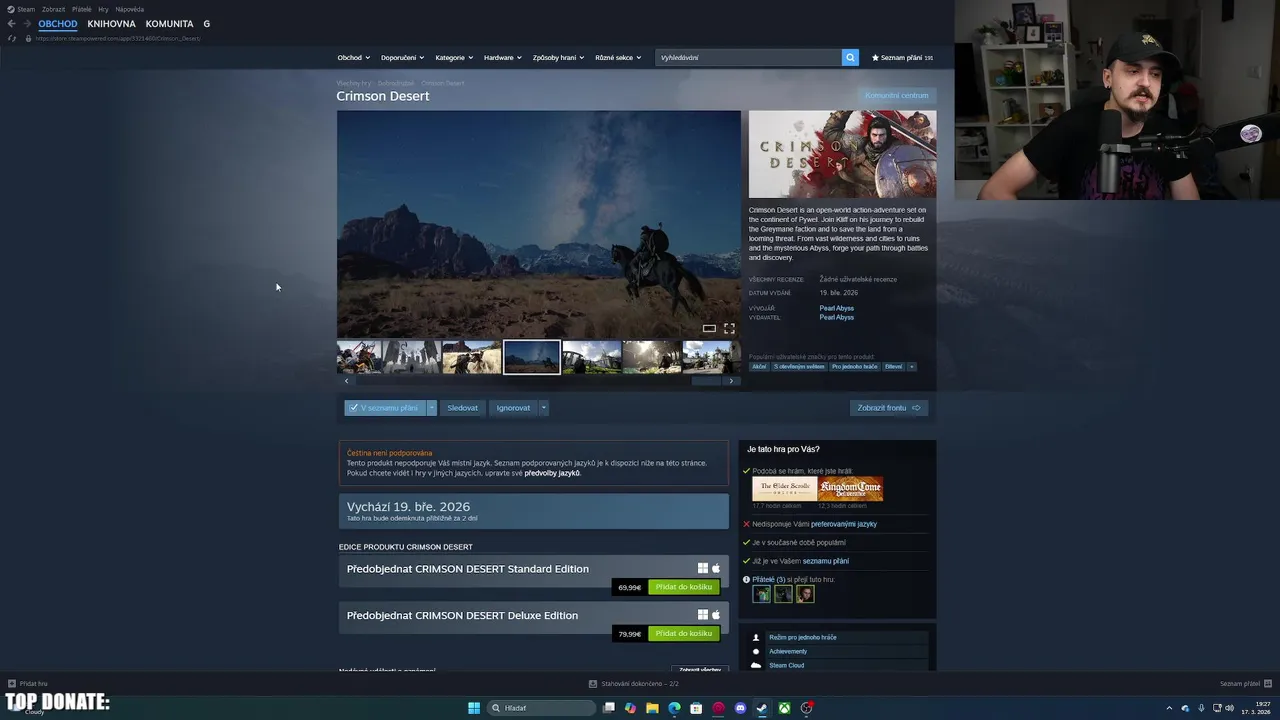1280x720 pixels.
Task: Click the single-player mode person icon
Action: pyautogui.click(x=756, y=637)
